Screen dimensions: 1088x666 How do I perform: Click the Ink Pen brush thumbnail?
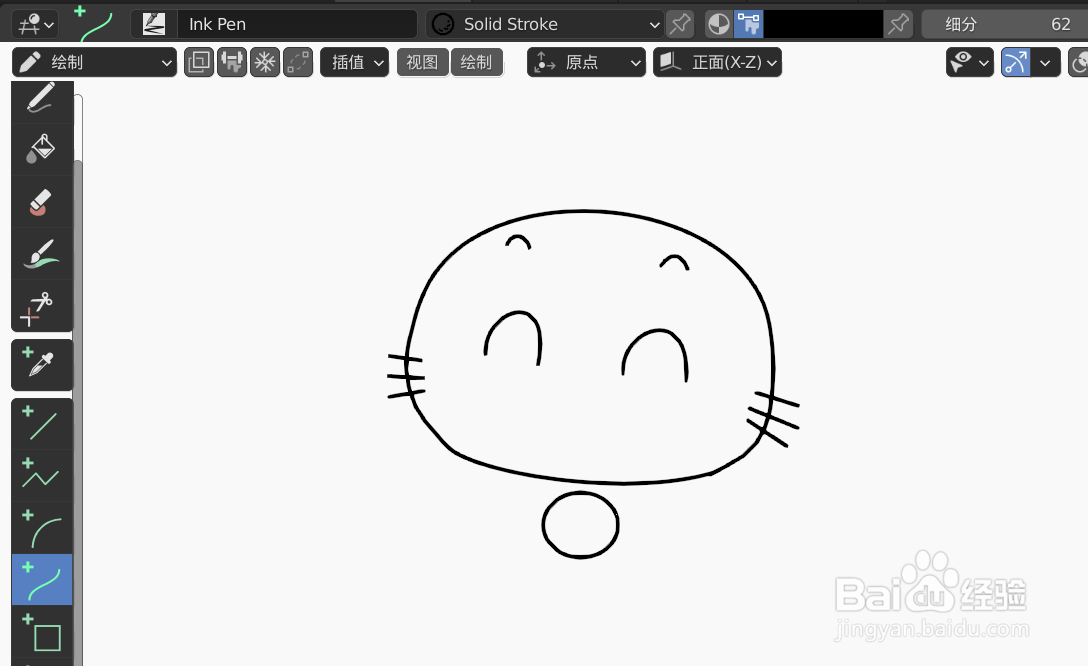click(153, 24)
